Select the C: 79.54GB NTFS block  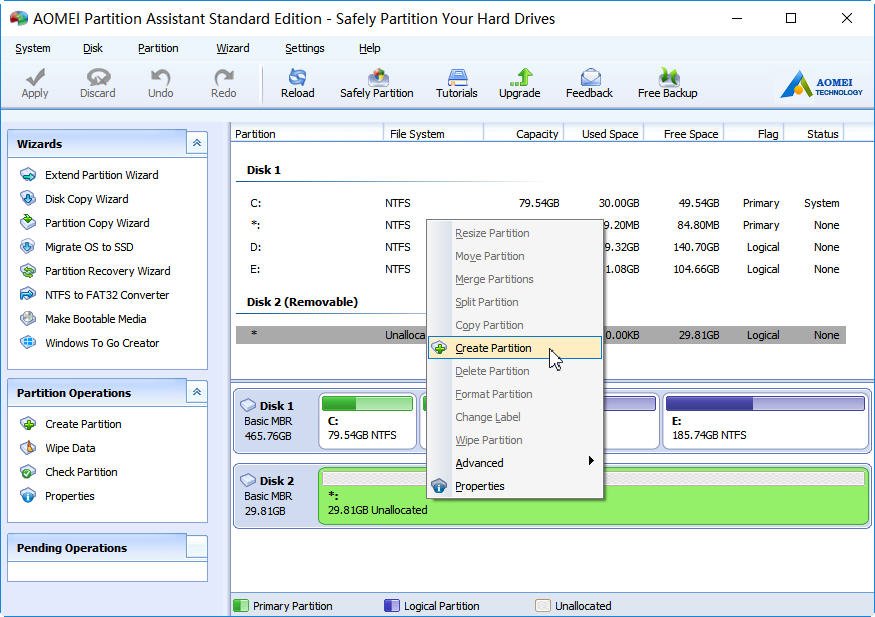(x=368, y=421)
